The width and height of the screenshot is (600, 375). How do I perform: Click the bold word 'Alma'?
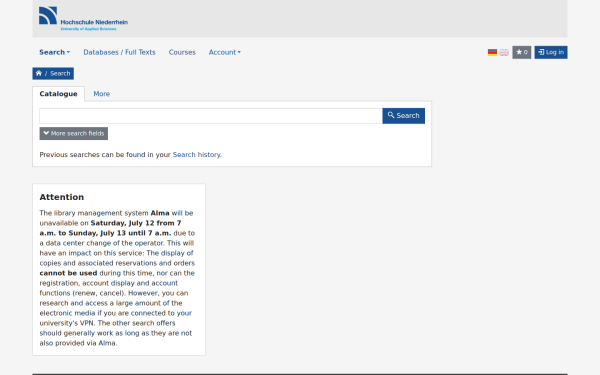tap(160, 213)
